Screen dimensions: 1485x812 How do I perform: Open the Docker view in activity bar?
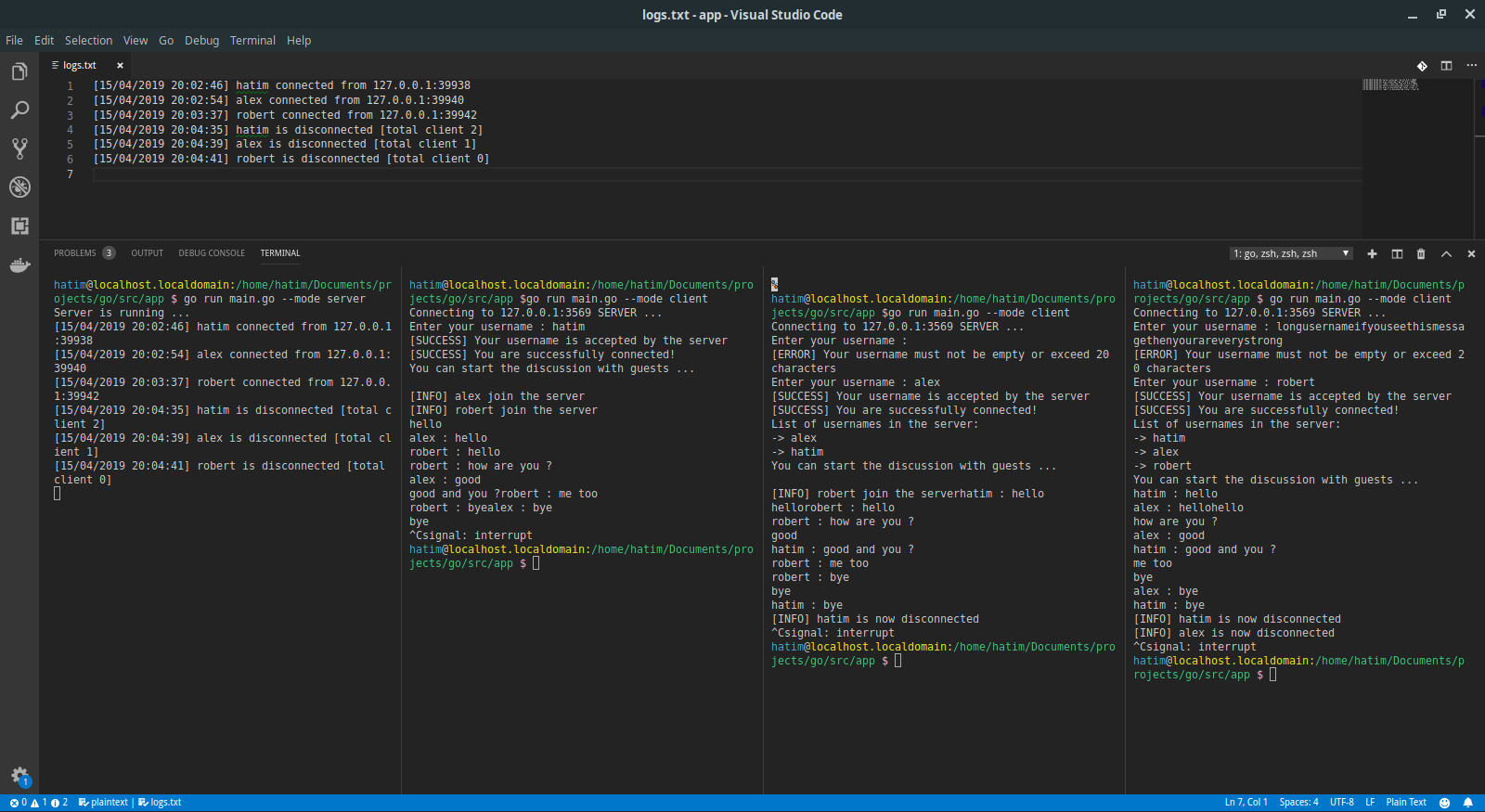point(19,265)
